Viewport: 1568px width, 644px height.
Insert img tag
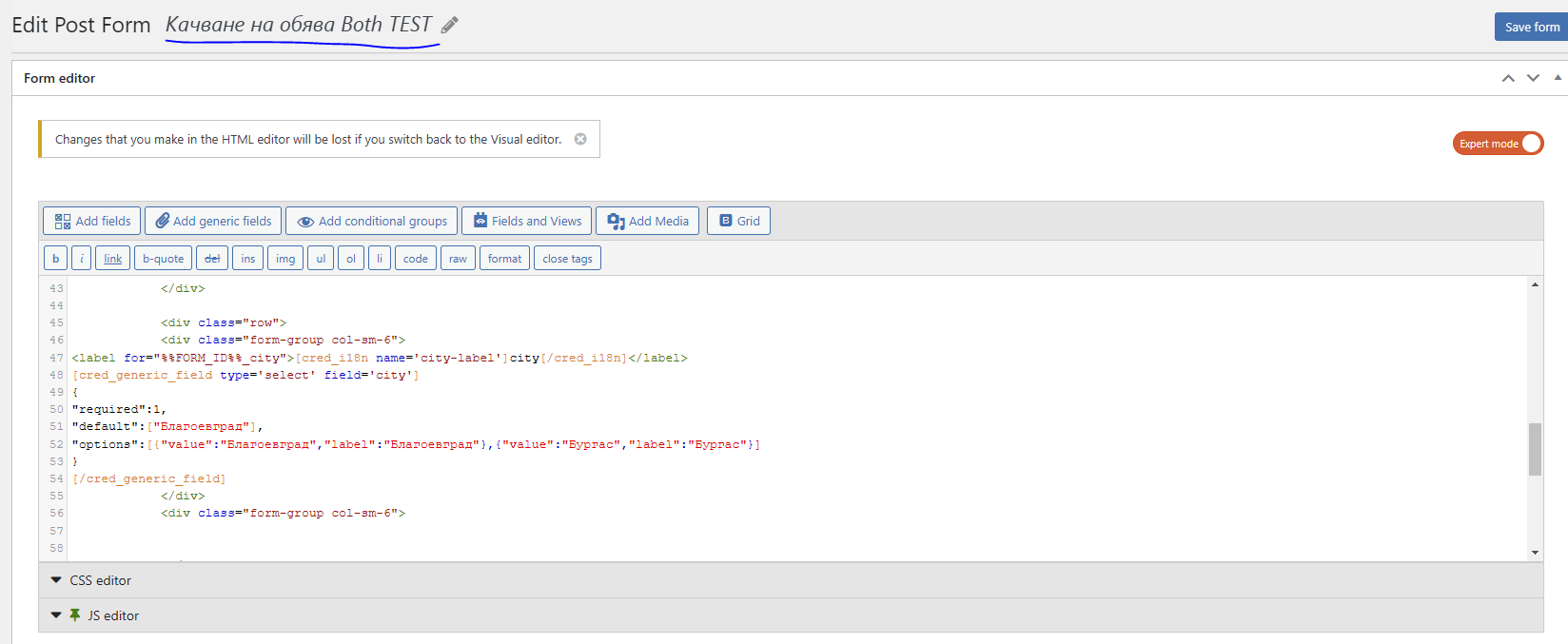coord(285,258)
